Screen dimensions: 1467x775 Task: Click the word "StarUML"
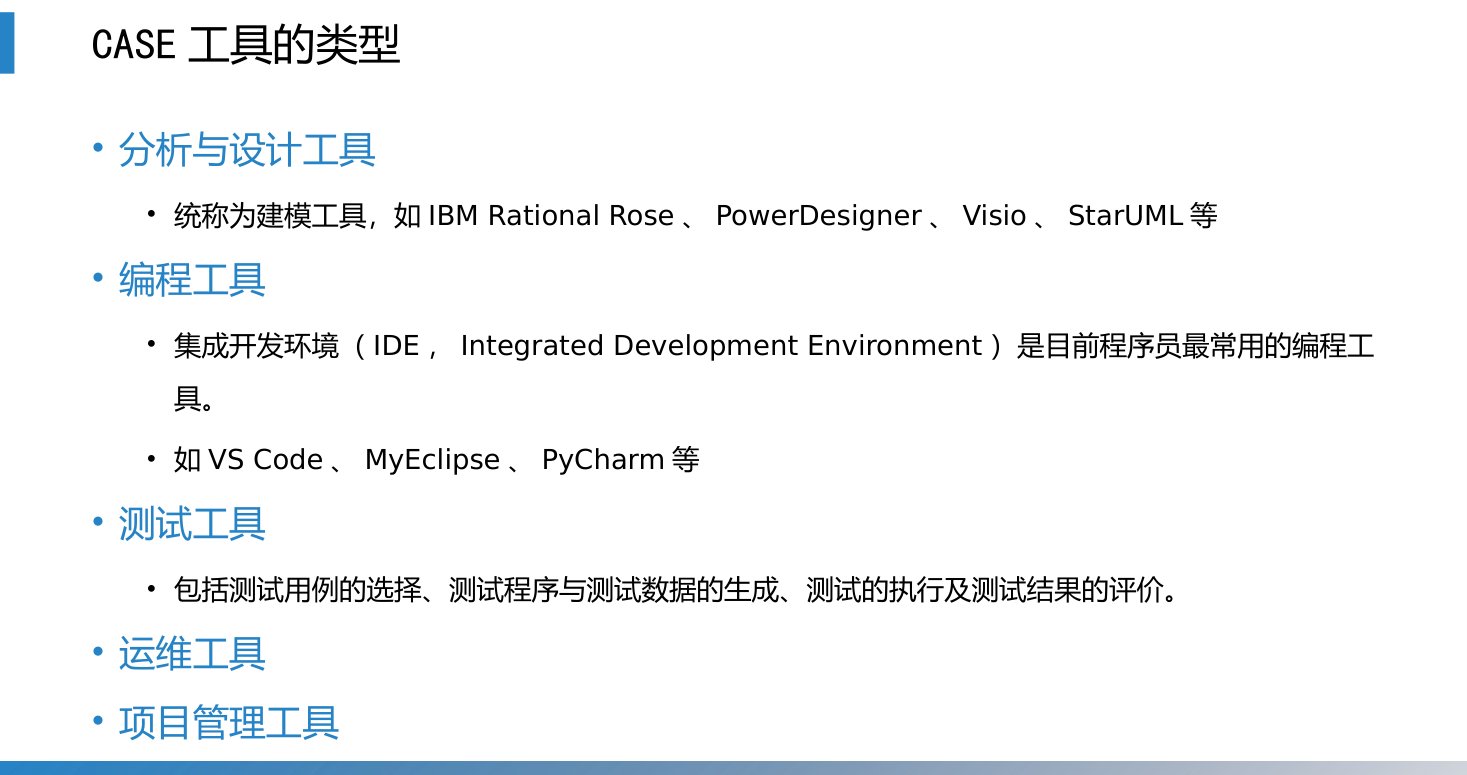(x=1126, y=216)
